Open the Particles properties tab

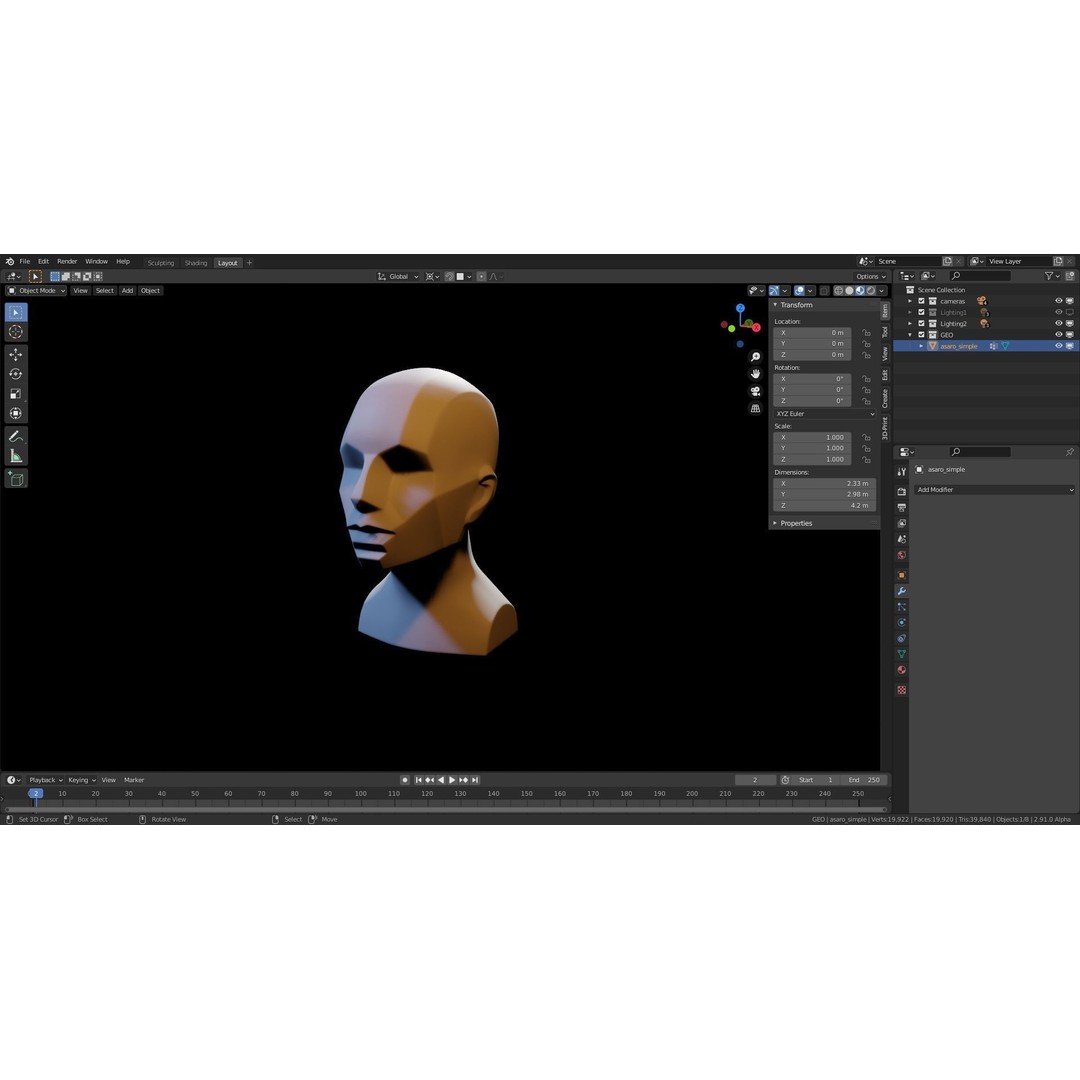(902, 607)
